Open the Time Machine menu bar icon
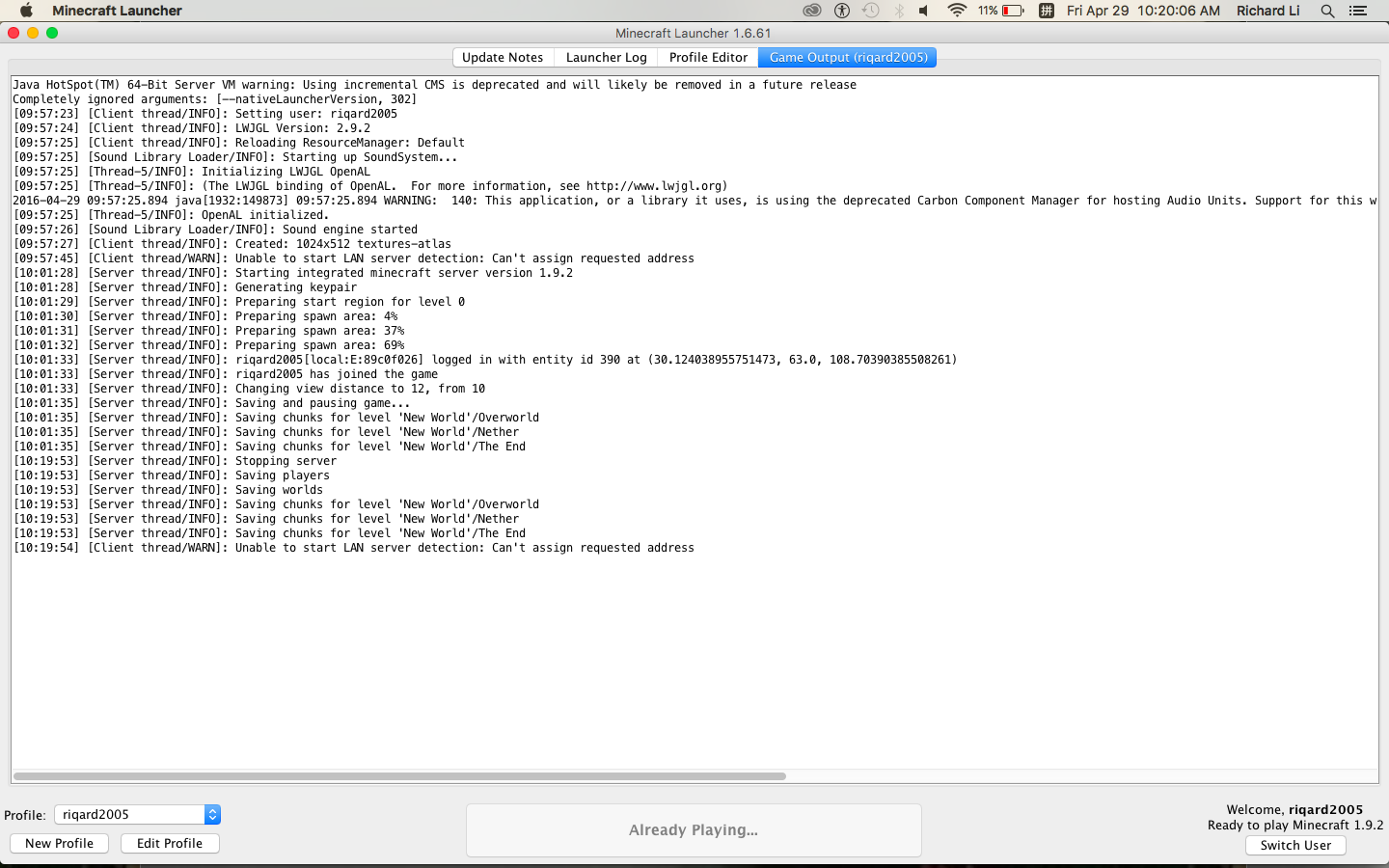 [871, 11]
